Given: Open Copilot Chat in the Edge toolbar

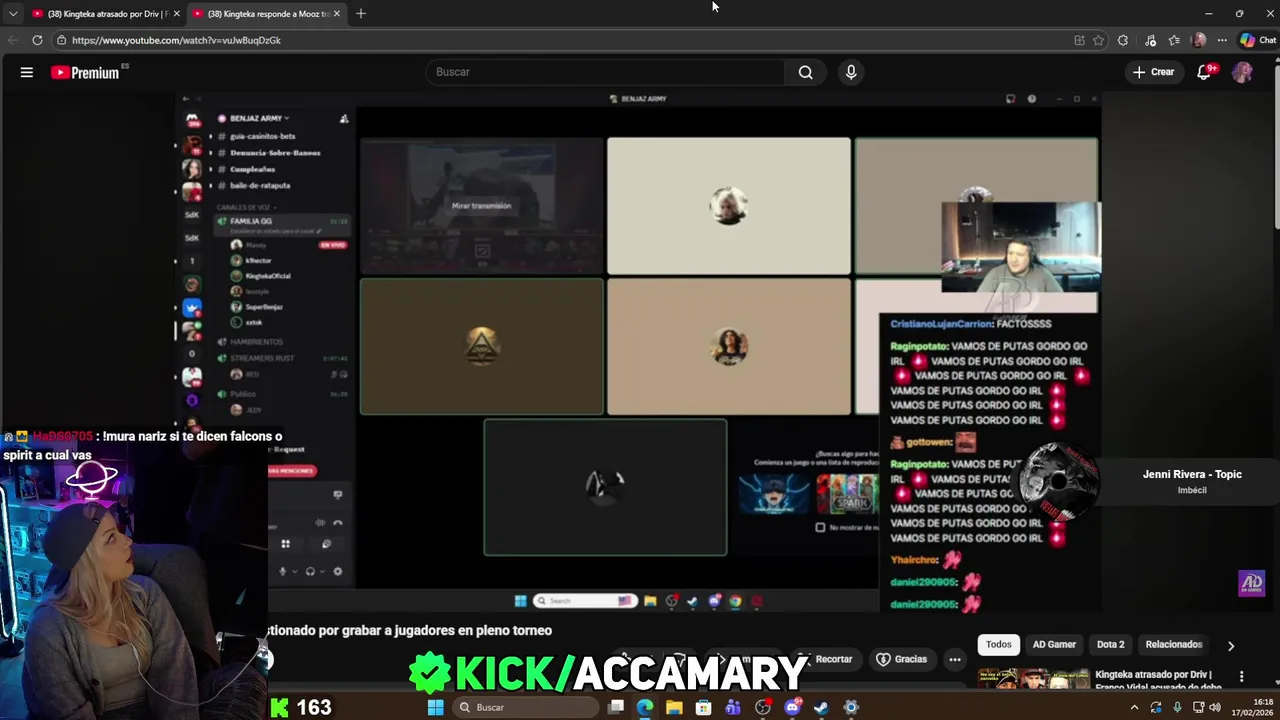Looking at the screenshot, I should pos(1258,40).
